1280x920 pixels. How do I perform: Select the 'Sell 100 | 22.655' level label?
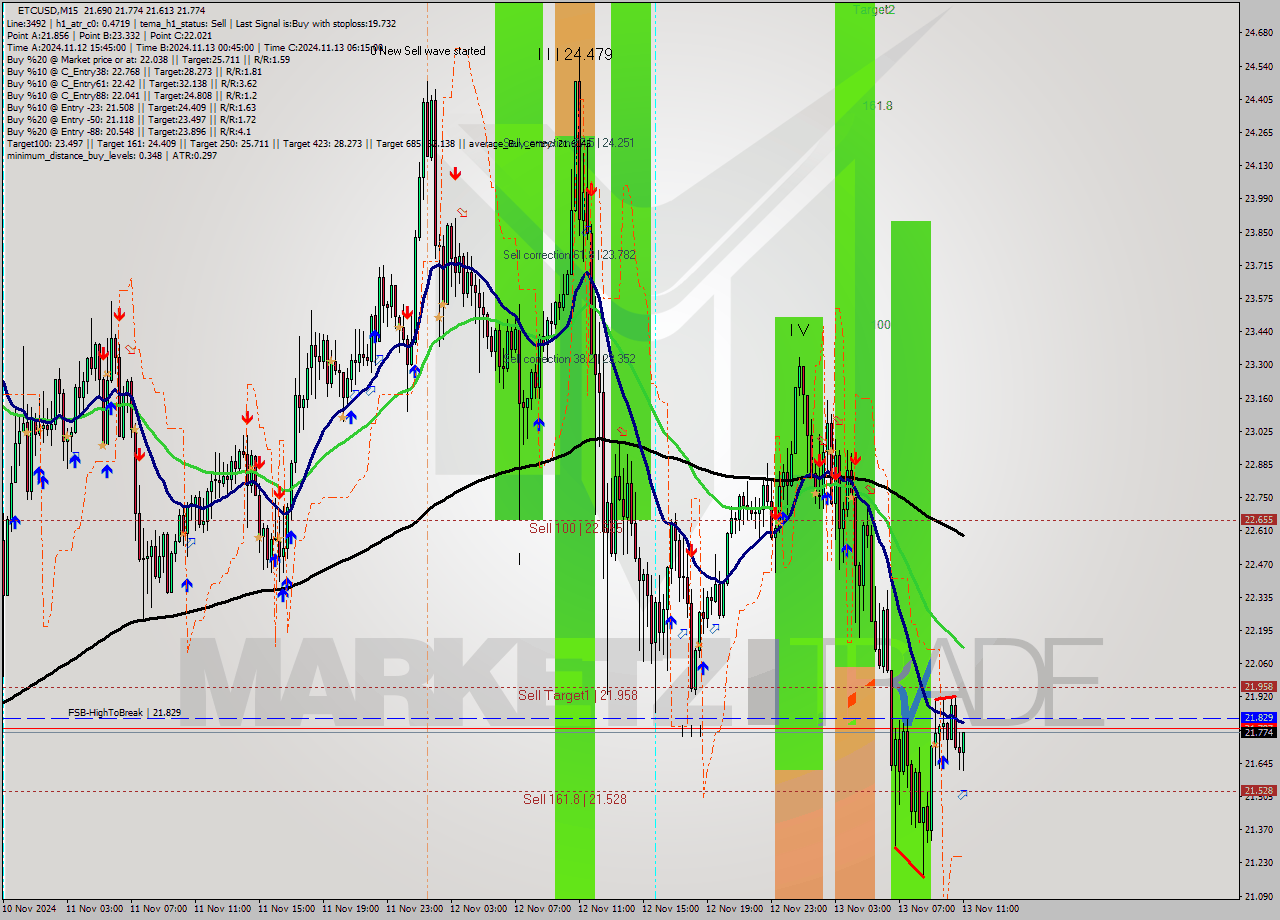[576, 527]
